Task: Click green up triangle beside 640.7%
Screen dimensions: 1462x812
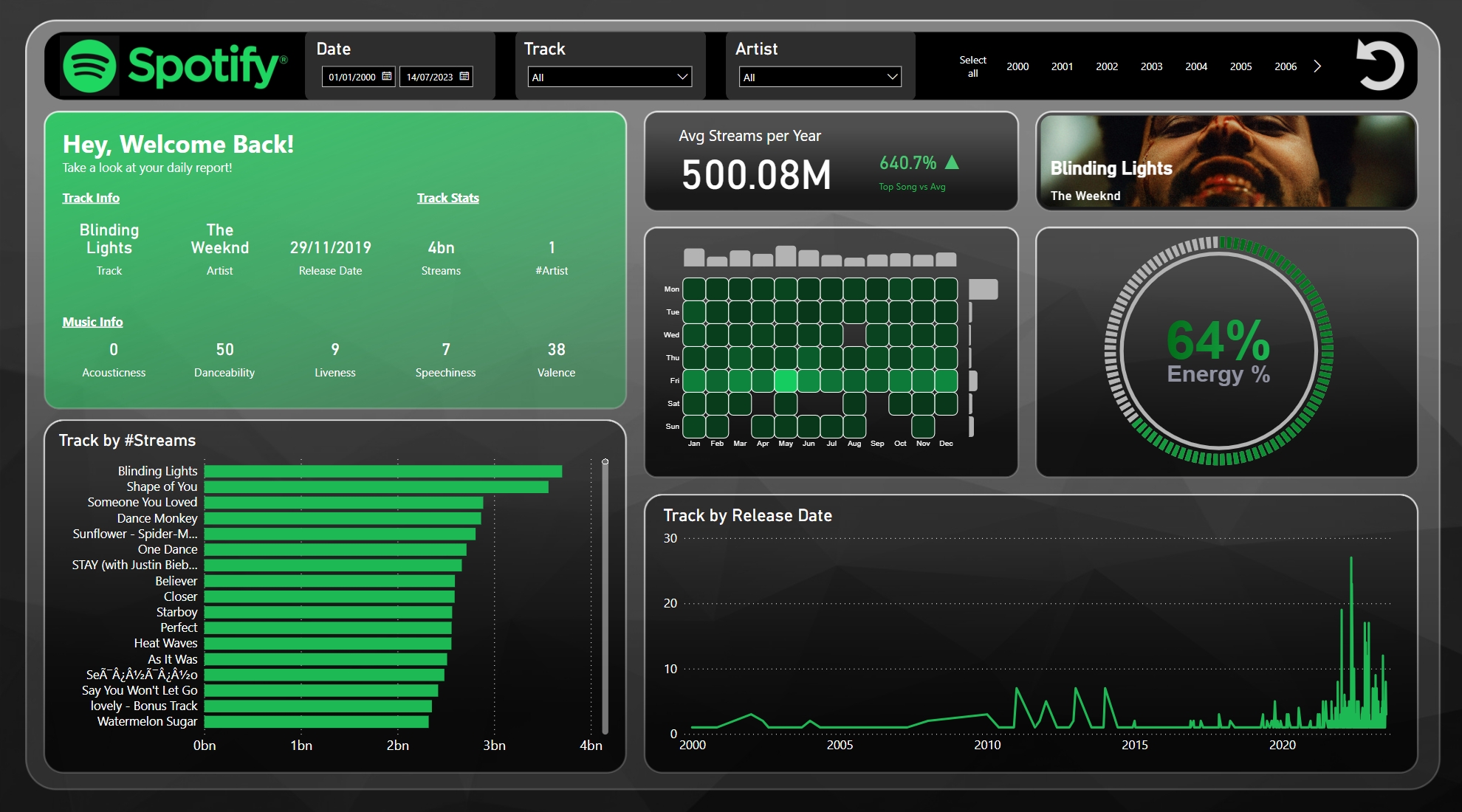Action: coord(952,162)
